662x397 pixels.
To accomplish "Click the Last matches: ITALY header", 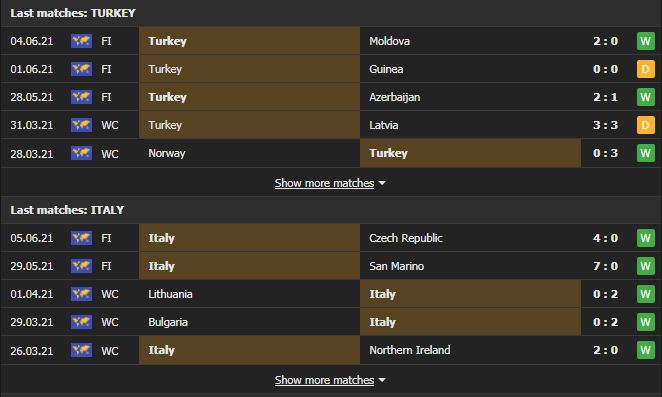I will (67, 210).
